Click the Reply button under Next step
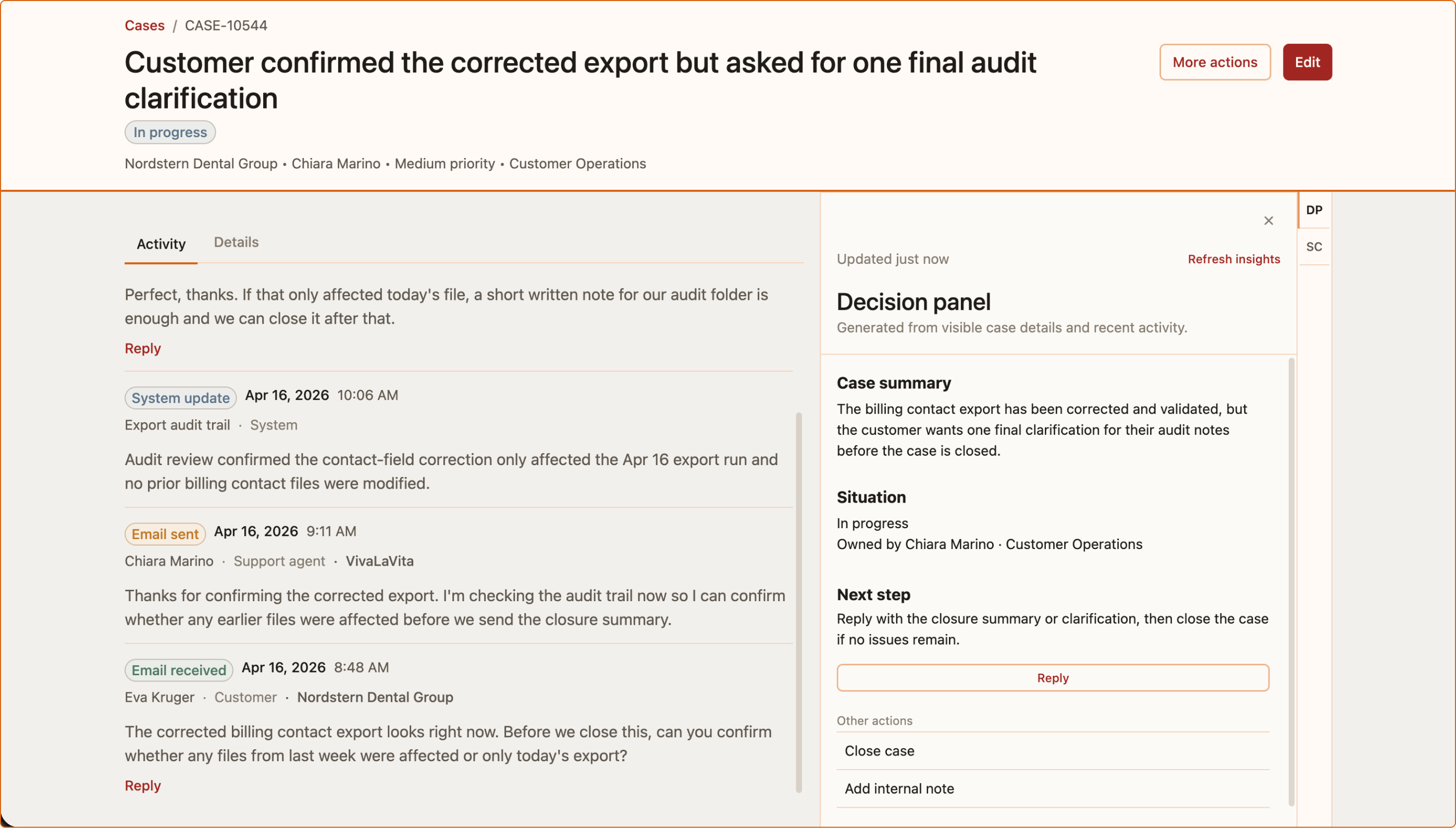This screenshot has width=1456, height=828. (x=1053, y=678)
